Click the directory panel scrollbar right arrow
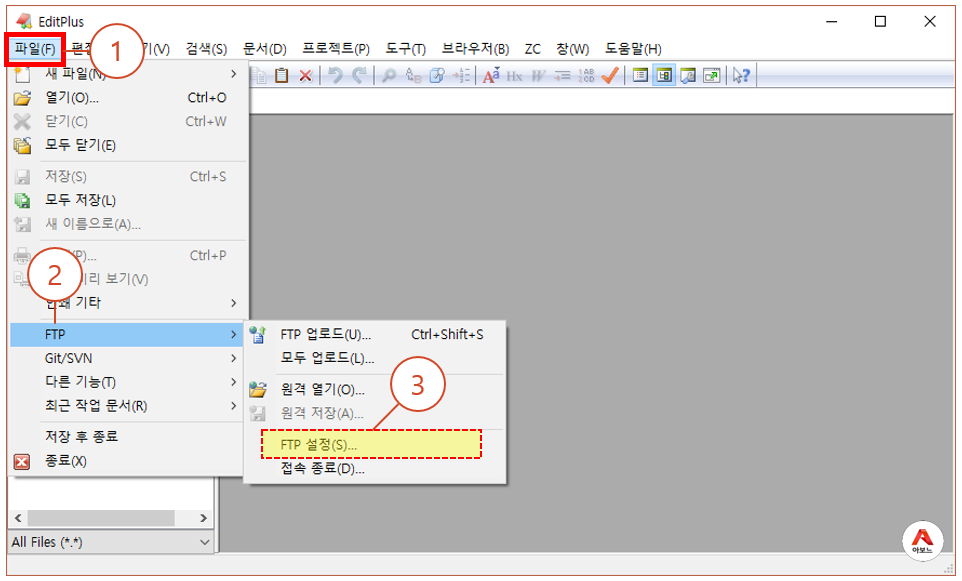Viewport: 962px width, 581px height. point(203,518)
